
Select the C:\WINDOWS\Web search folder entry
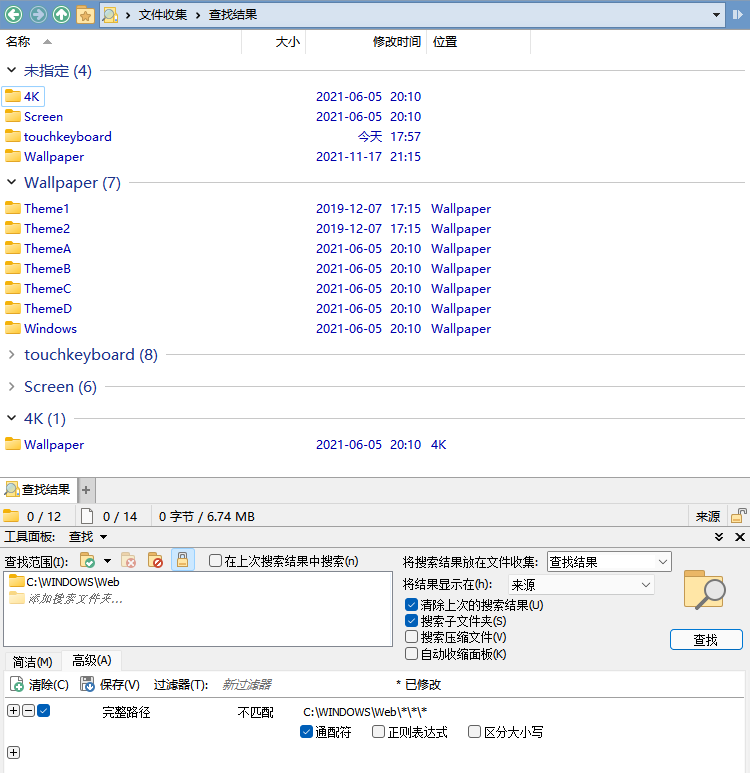click(64, 582)
